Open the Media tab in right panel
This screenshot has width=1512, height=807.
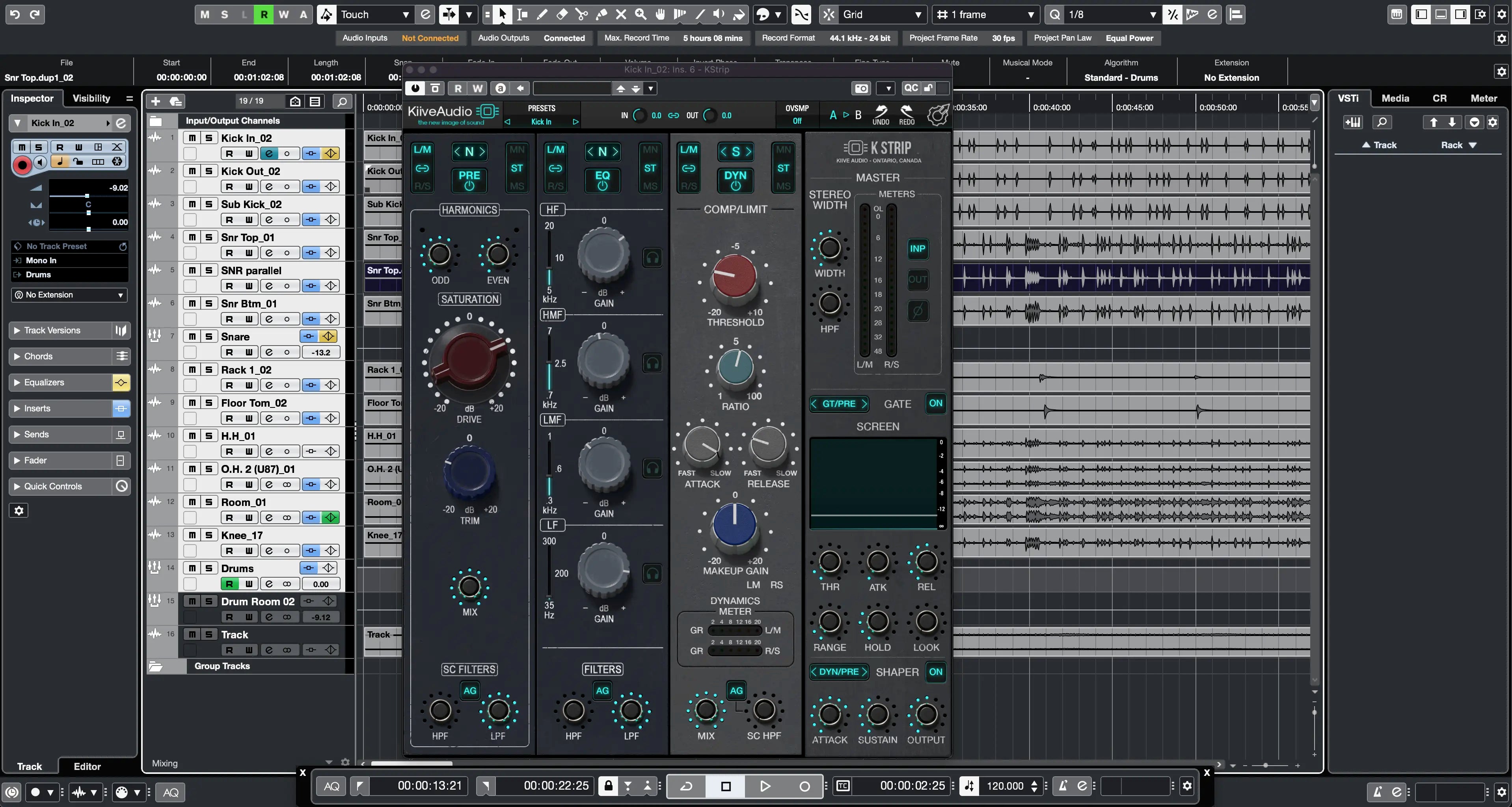[1395, 98]
